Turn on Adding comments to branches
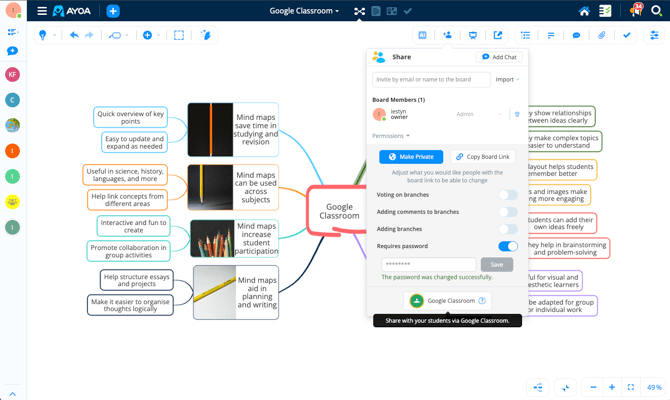This screenshot has width=670, height=400. coord(508,212)
